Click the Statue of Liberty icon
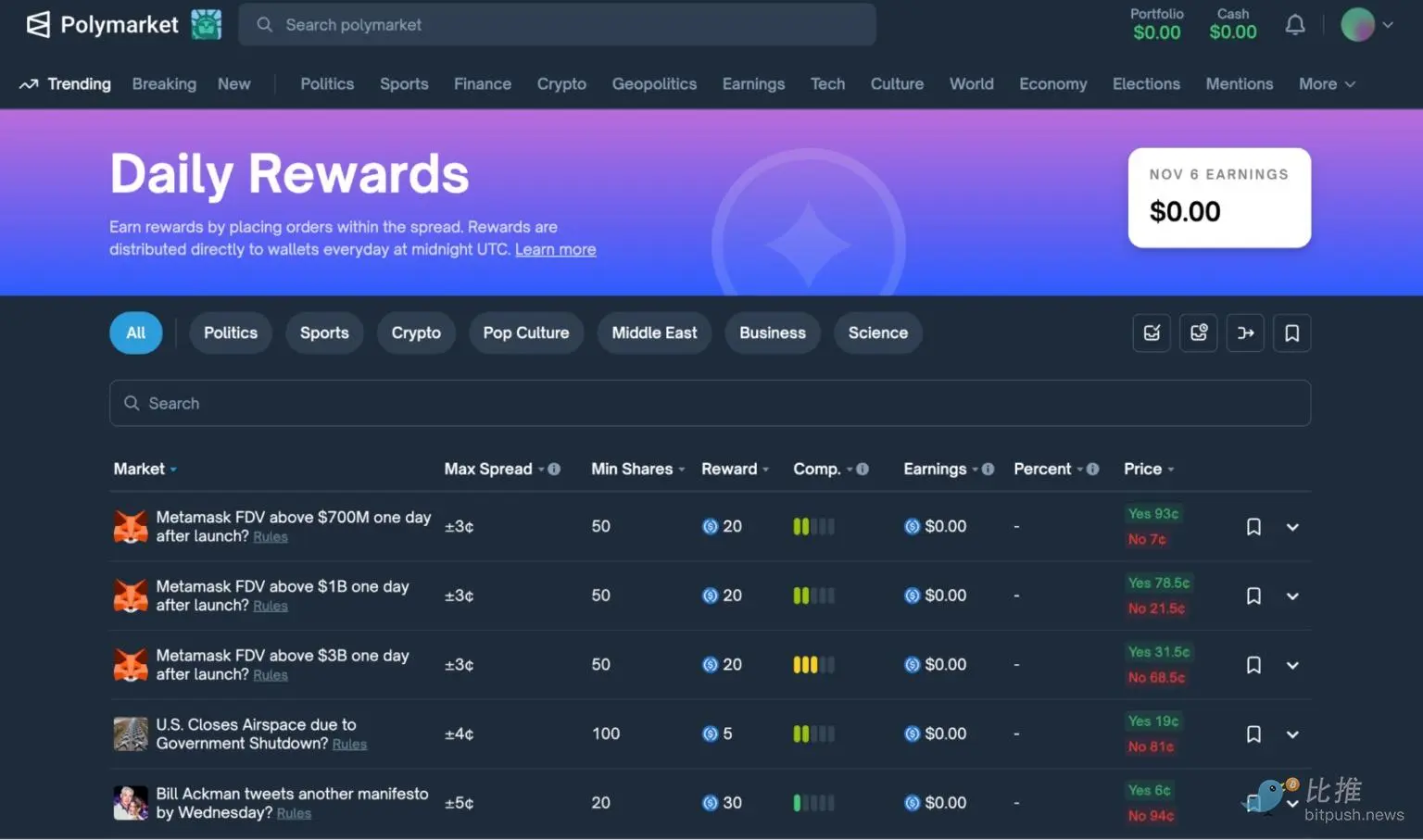 coord(207,25)
